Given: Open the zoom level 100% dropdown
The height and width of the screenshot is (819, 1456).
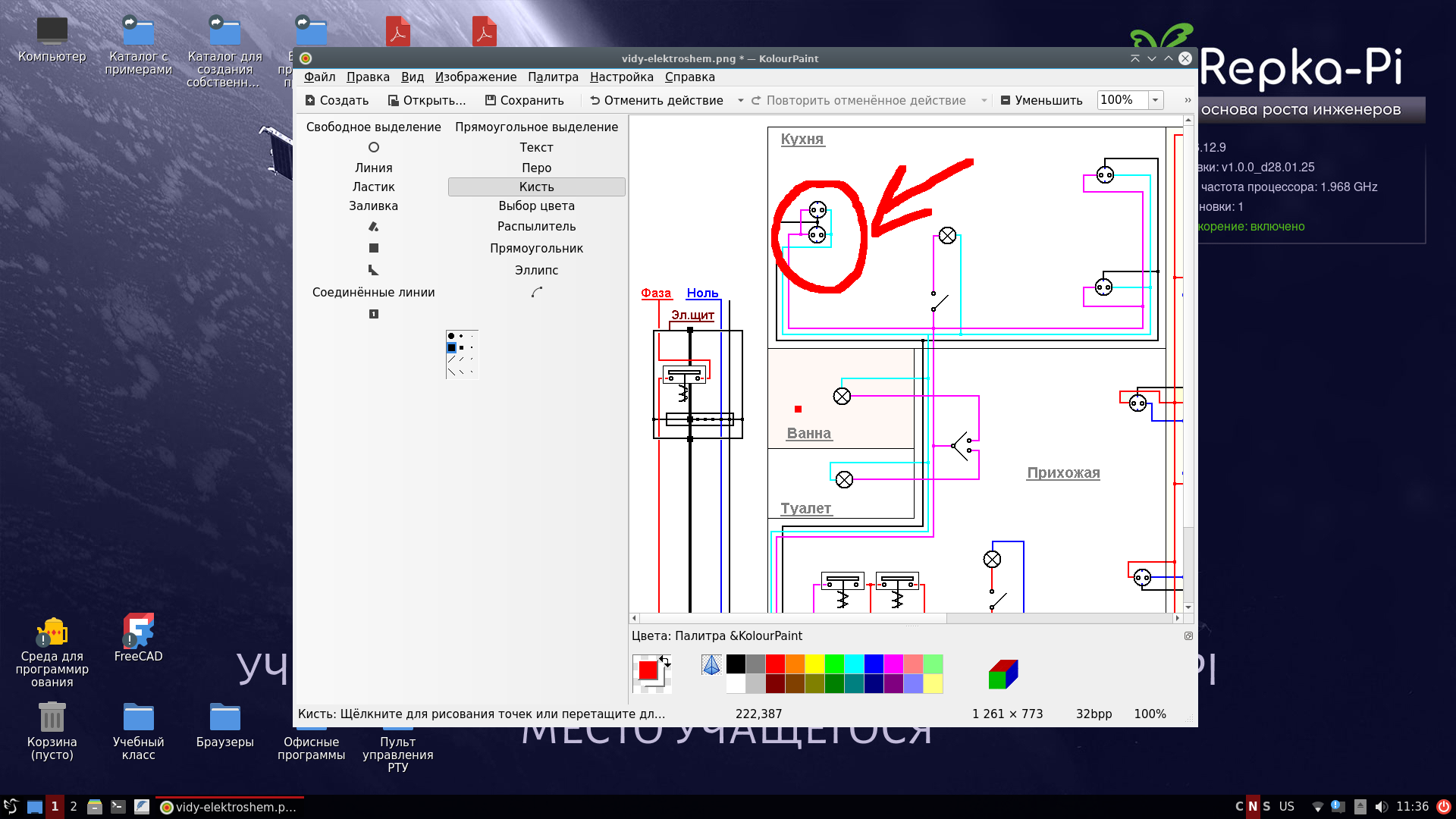Looking at the screenshot, I should [1155, 100].
